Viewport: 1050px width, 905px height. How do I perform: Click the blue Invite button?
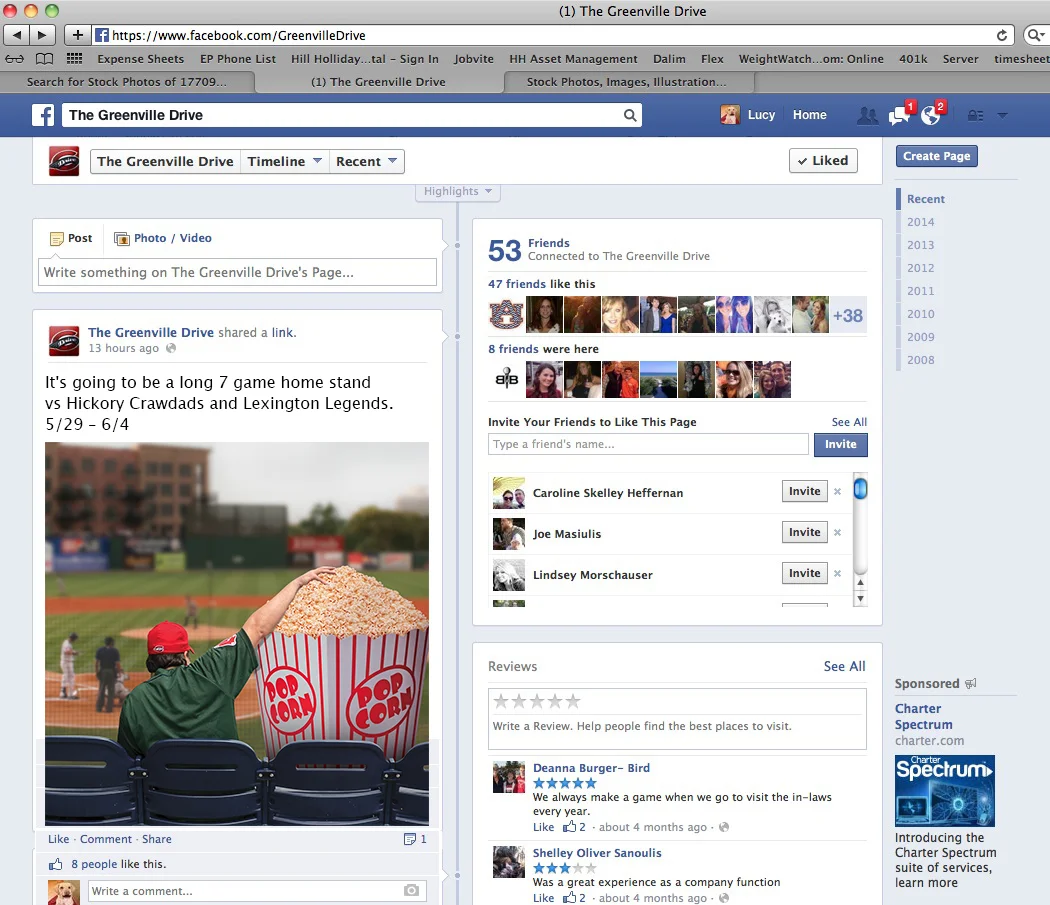tap(840, 444)
